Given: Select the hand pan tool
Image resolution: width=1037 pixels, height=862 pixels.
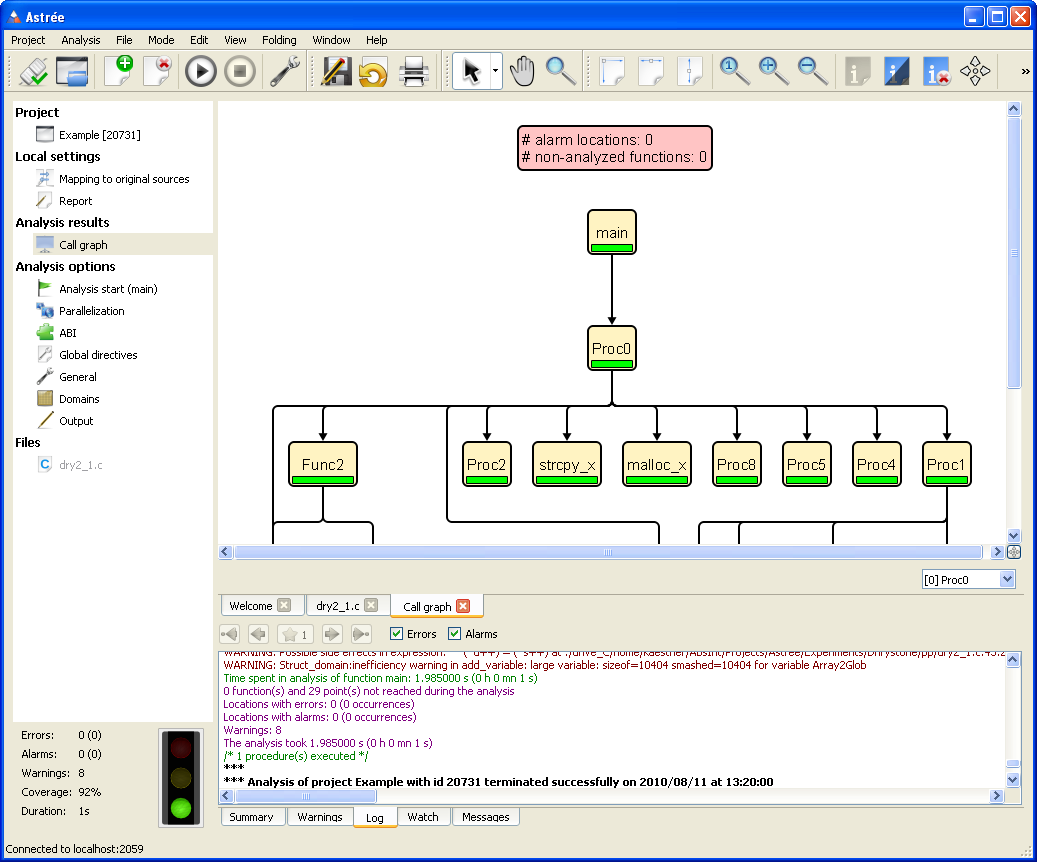Looking at the screenshot, I should point(522,71).
